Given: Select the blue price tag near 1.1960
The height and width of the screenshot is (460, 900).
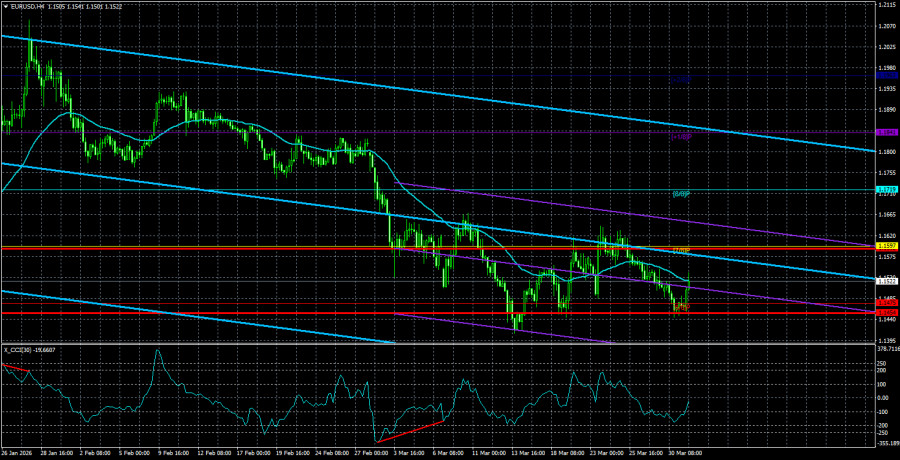Looking at the screenshot, I should (885, 75).
